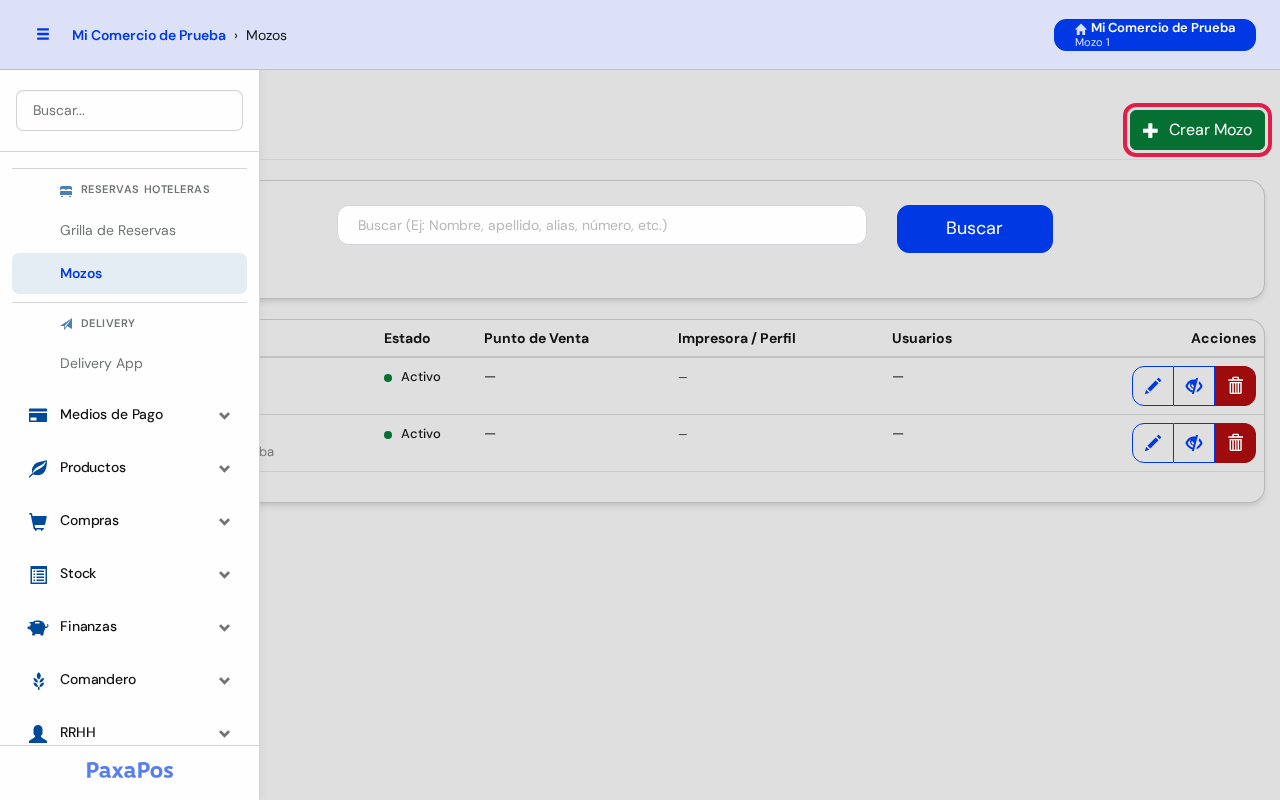This screenshot has height=800, width=1280.
Task: Hide the second waiter with eye-slash toggle
Action: click(1194, 443)
